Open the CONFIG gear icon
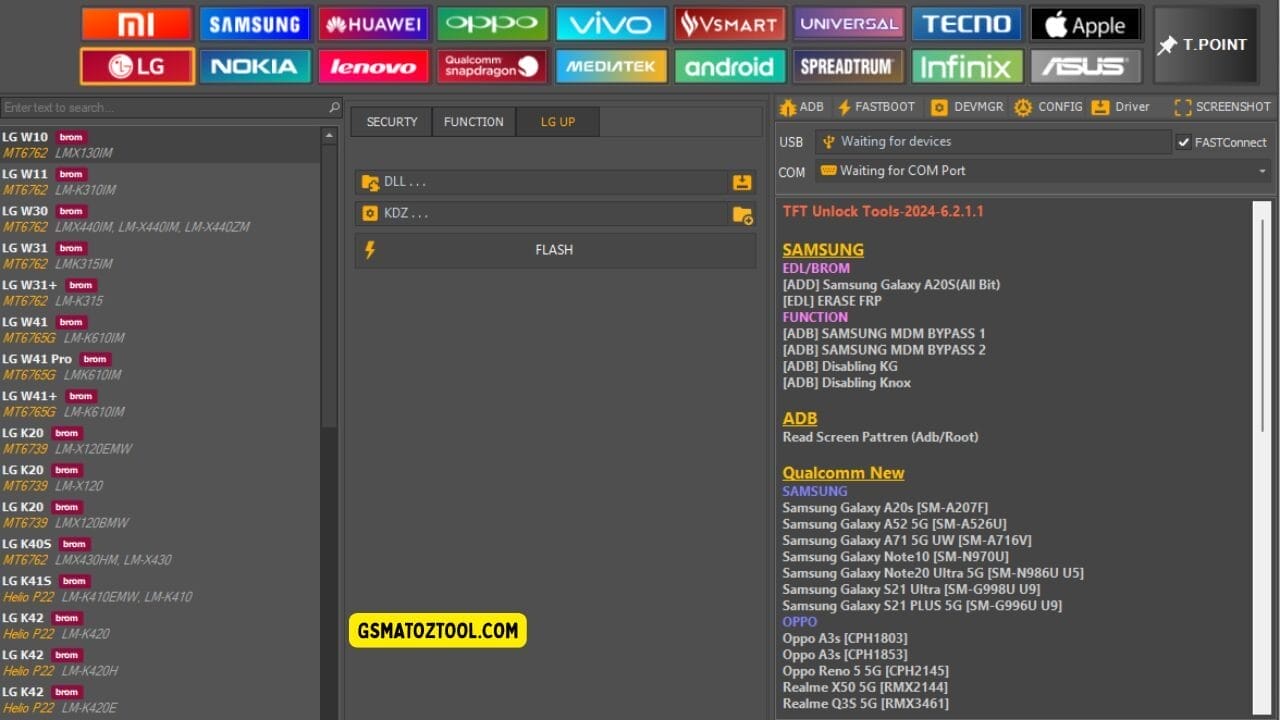 tap(1022, 107)
